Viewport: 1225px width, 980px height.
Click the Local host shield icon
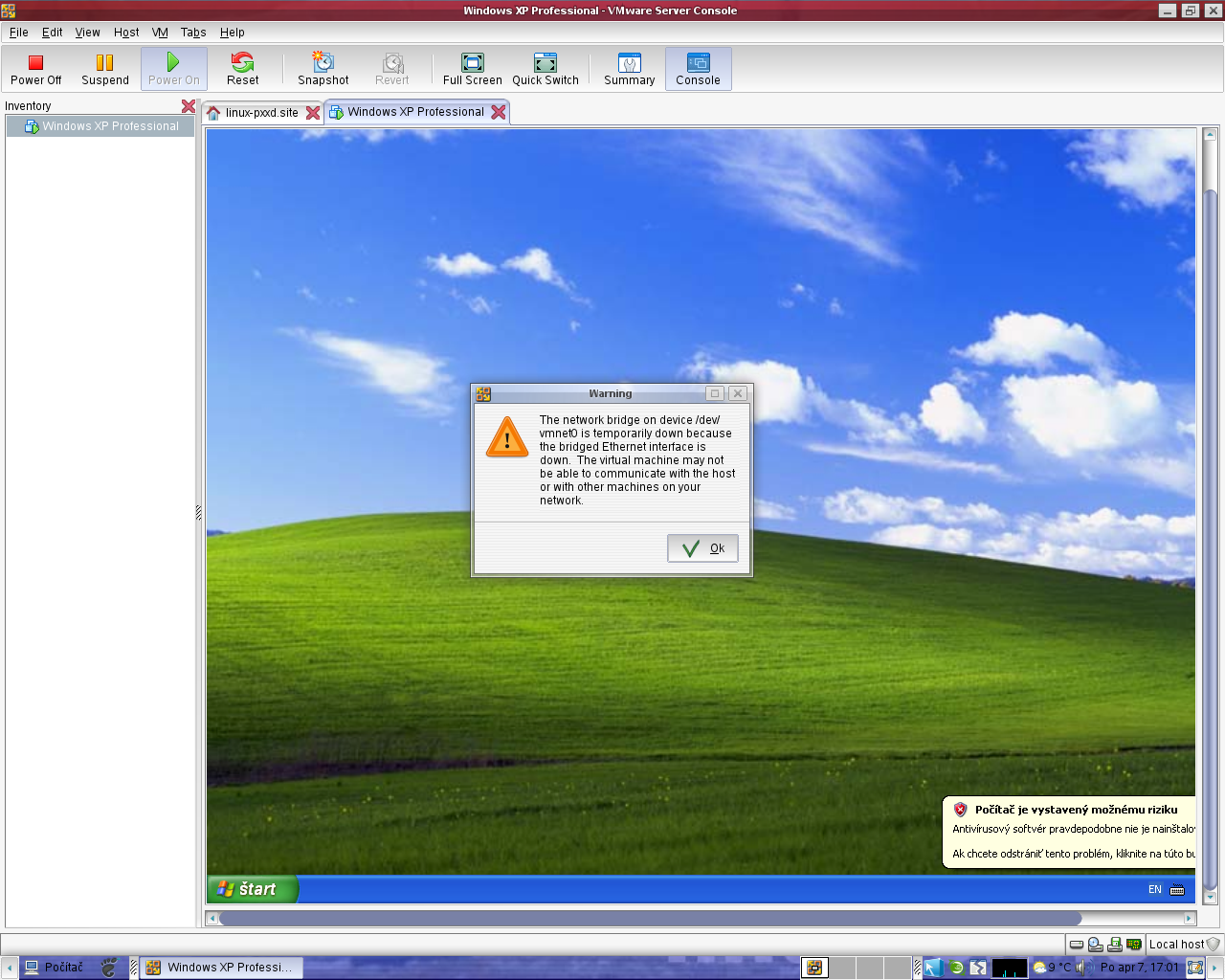tap(1213, 945)
